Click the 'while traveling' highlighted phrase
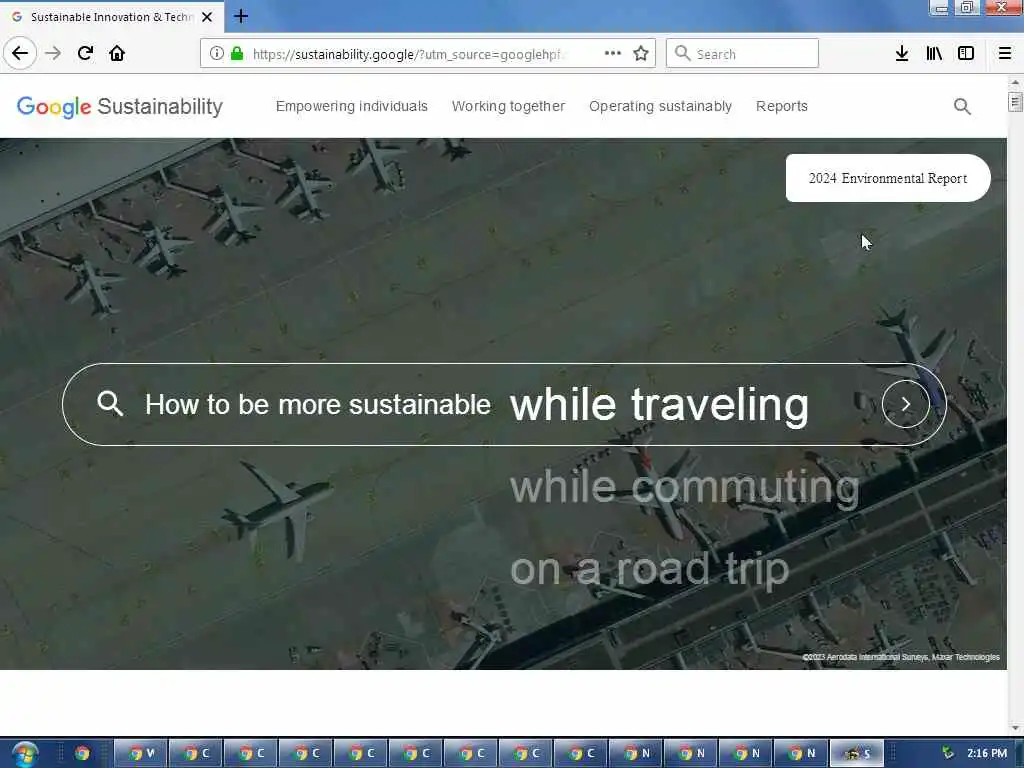This screenshot has width=1024, height=768. tap(659, 405)
